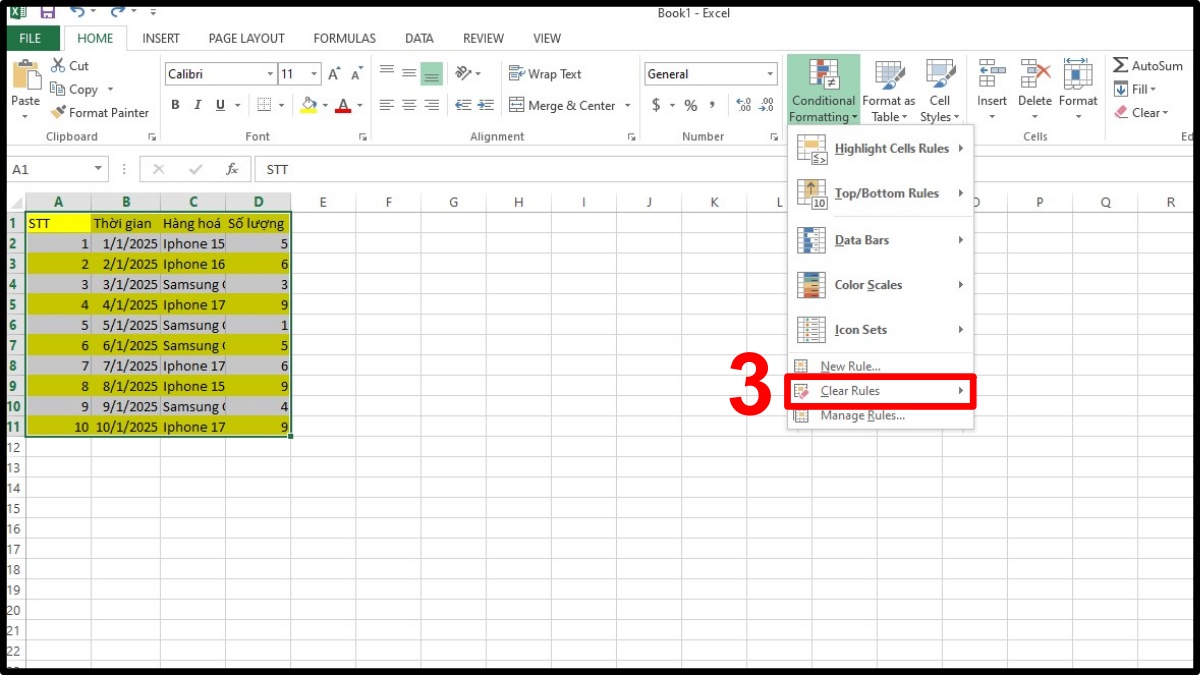
Task: Switch to the PAGE LAYOUT tab
Action: 246,38
